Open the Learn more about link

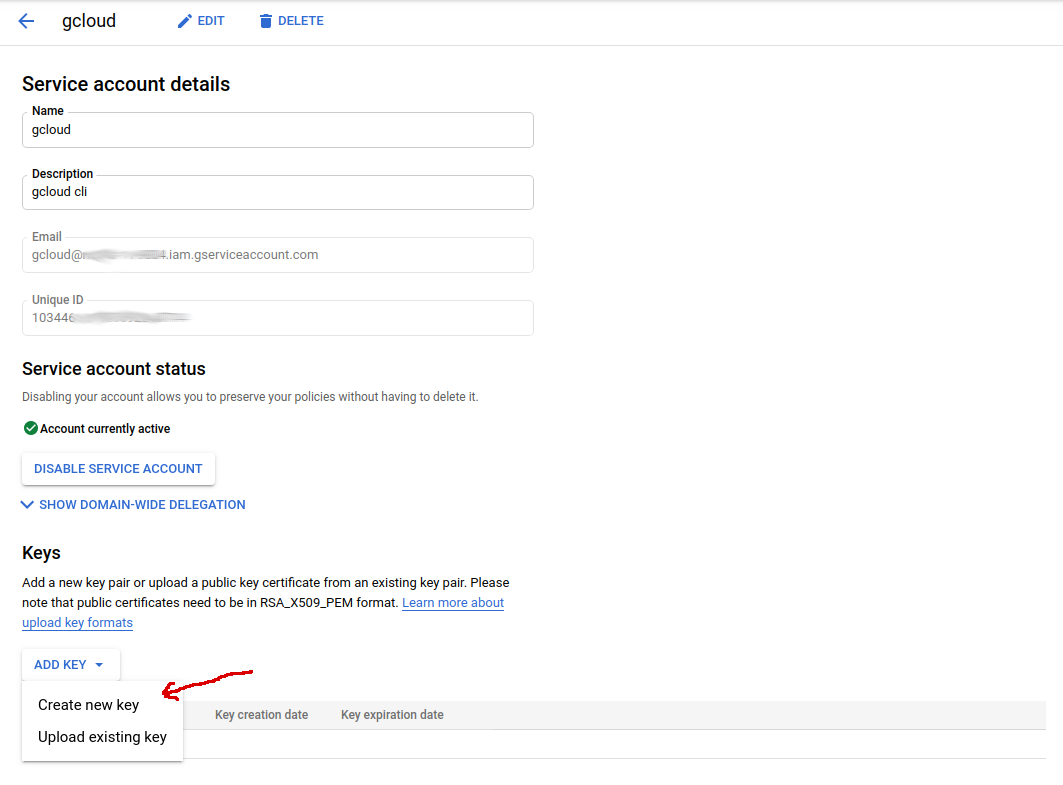pos(453,603)
